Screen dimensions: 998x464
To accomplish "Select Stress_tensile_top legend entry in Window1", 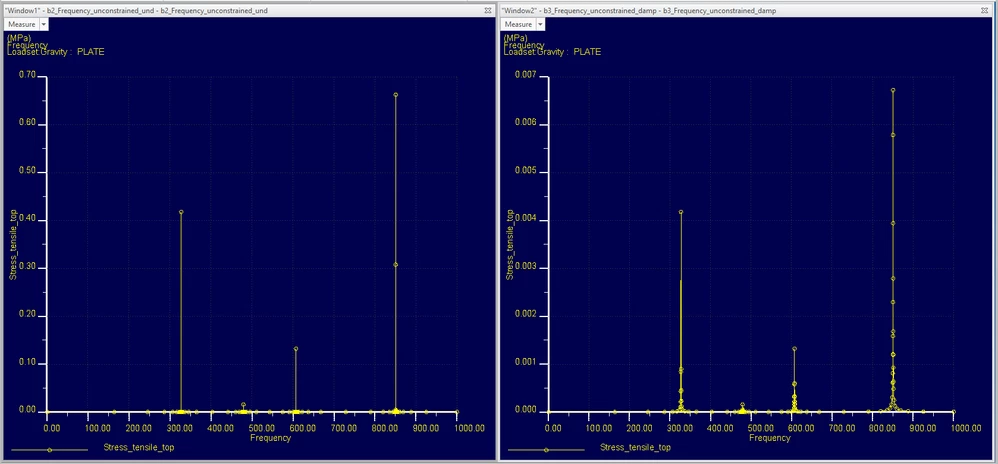I will point(139,447).
